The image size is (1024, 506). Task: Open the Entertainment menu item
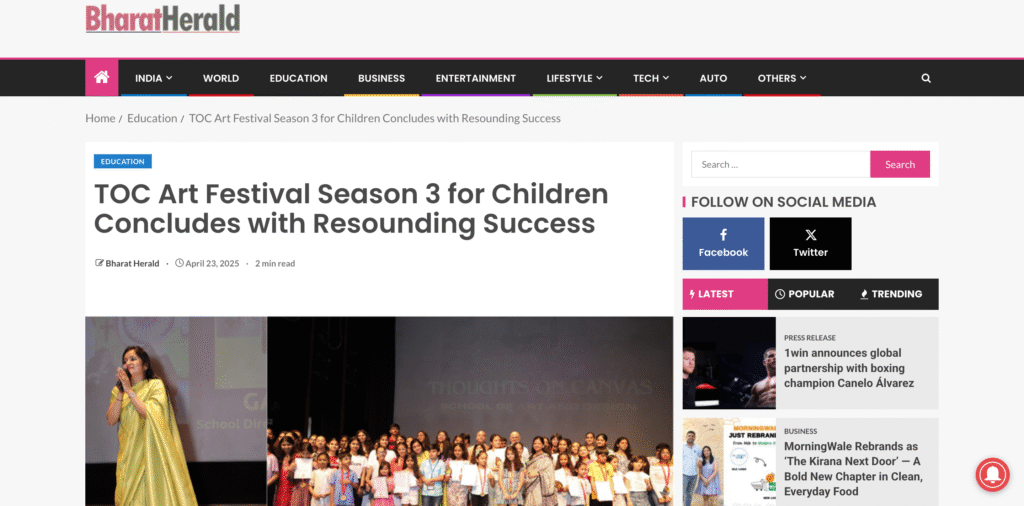[x=475, y=78]
